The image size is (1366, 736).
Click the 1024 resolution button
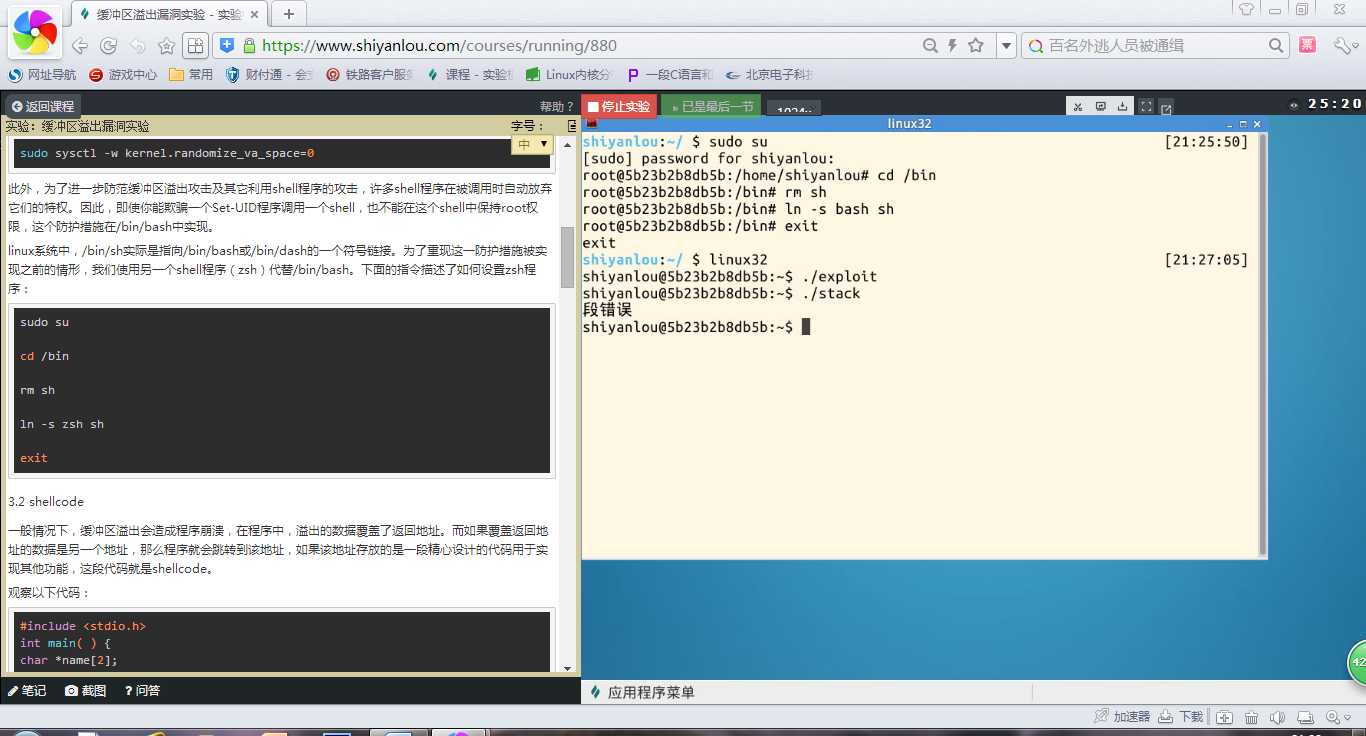tap(794, 107)
